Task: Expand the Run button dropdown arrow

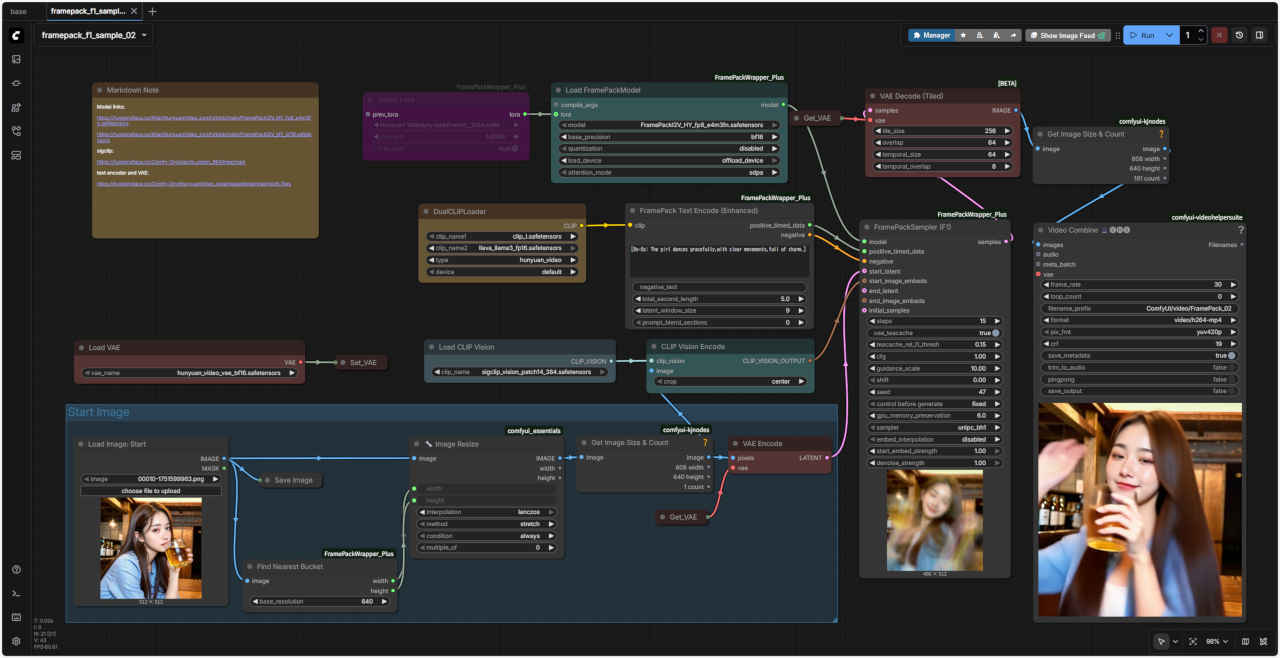Action: click(x=1171, y=35)
